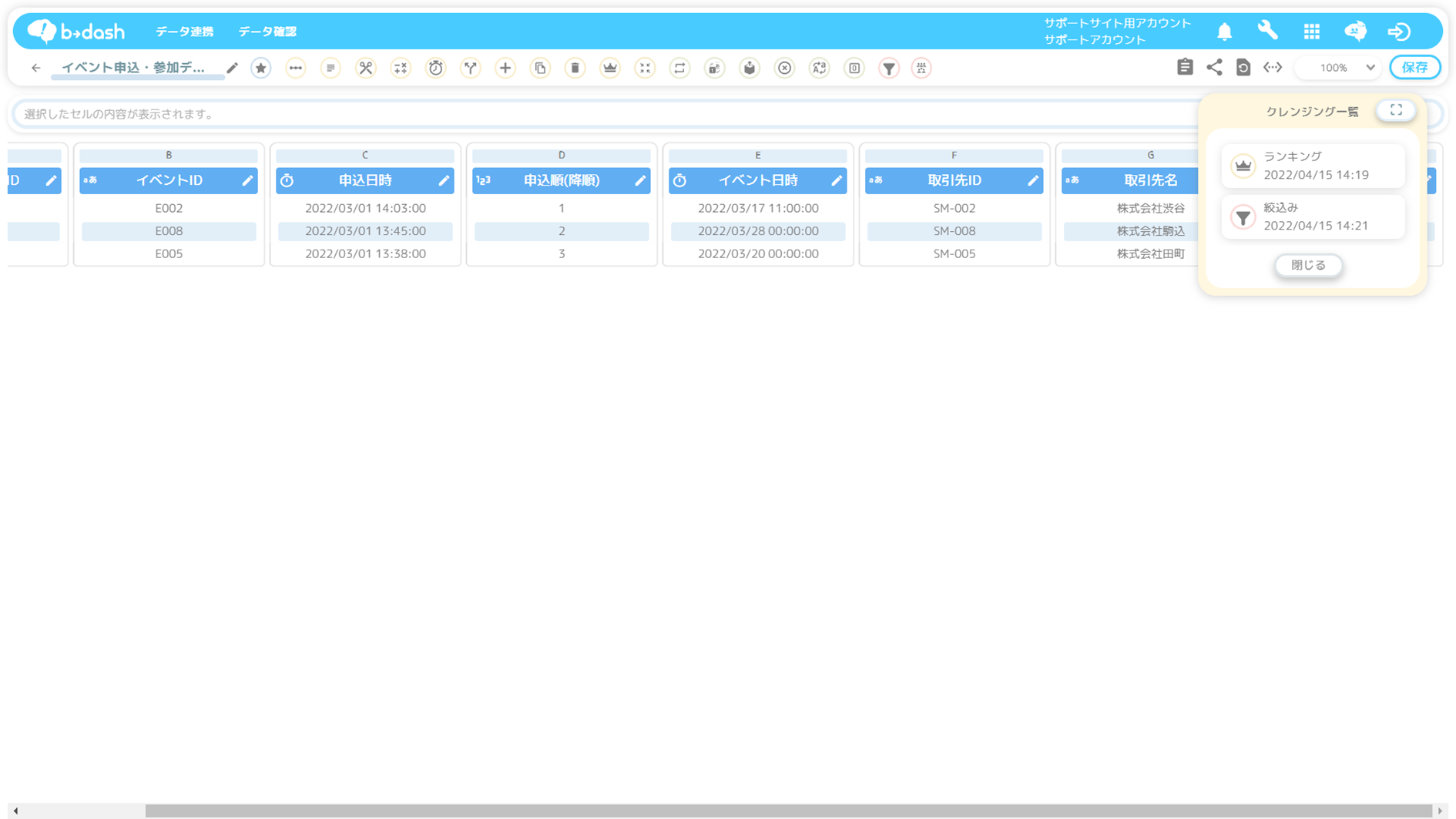The width and height of the screenshot is (1456, 819).
Task: Open the データ連携 menu
Action: point(185,32)
